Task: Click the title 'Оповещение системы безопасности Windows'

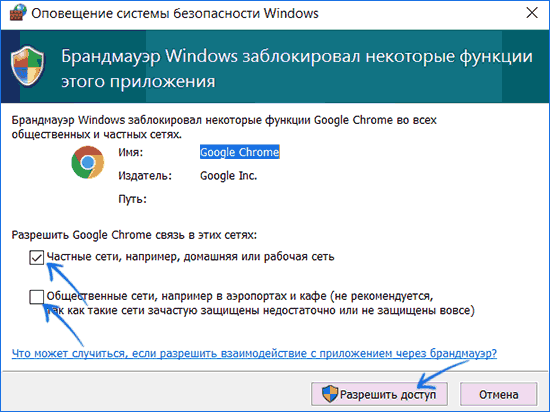Action: click(175, 13)
